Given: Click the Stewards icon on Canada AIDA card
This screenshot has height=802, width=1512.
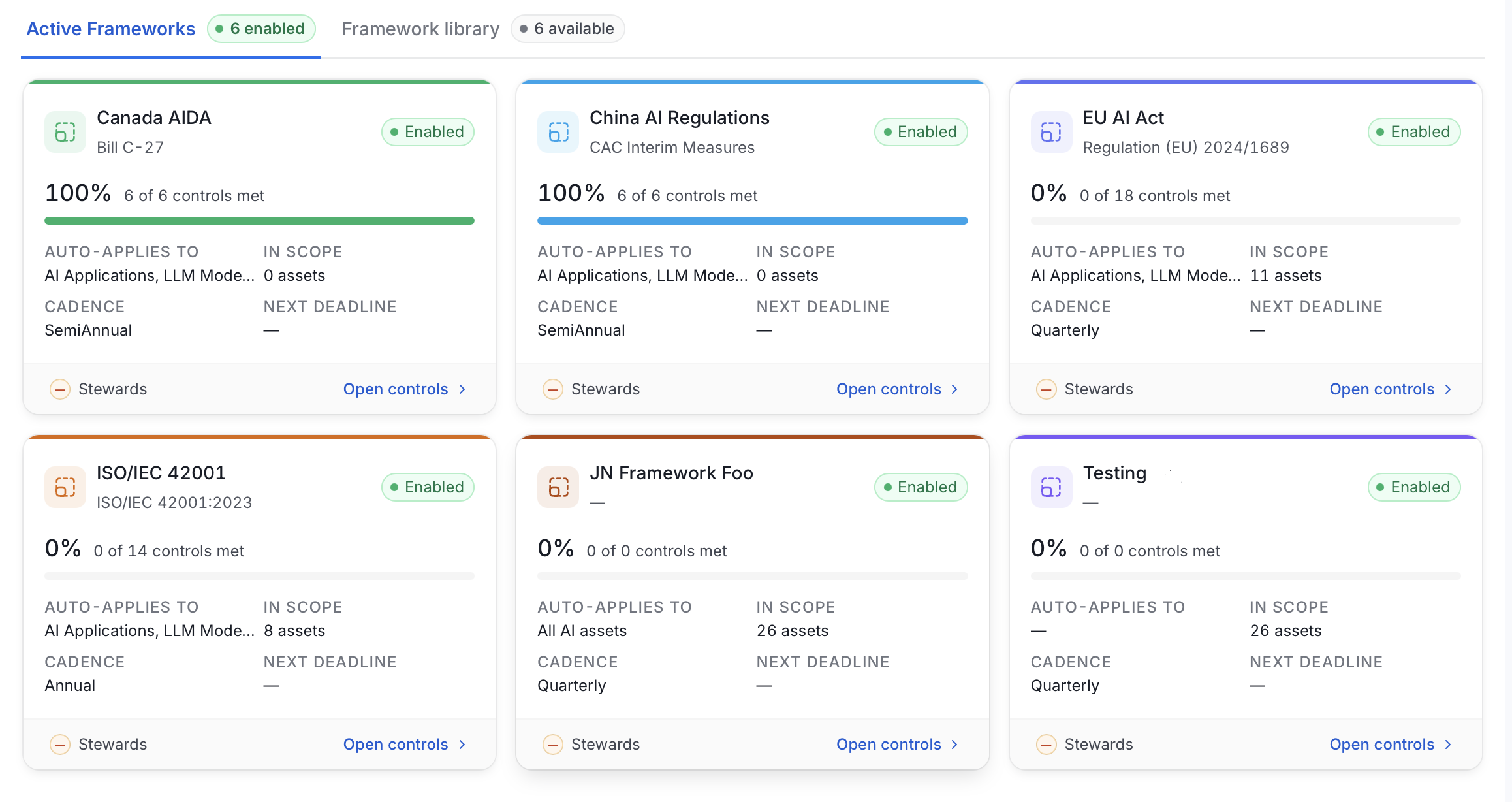Looking at the screenshot, I should (60, 389).
